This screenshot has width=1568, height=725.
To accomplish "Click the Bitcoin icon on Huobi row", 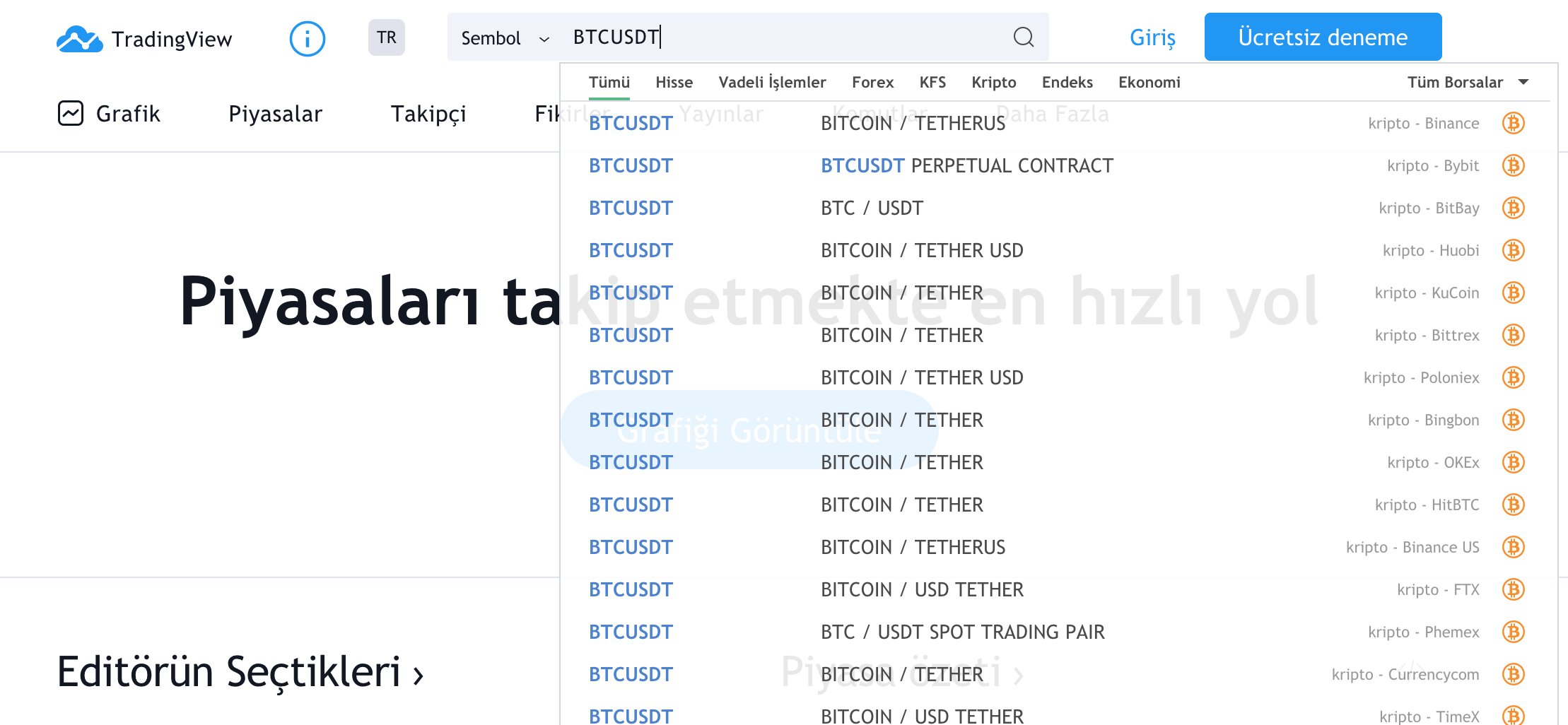I will 1513,250.
